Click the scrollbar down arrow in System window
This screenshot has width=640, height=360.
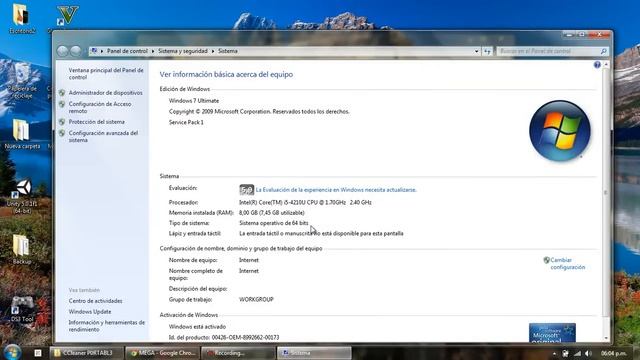click(606, 338)
